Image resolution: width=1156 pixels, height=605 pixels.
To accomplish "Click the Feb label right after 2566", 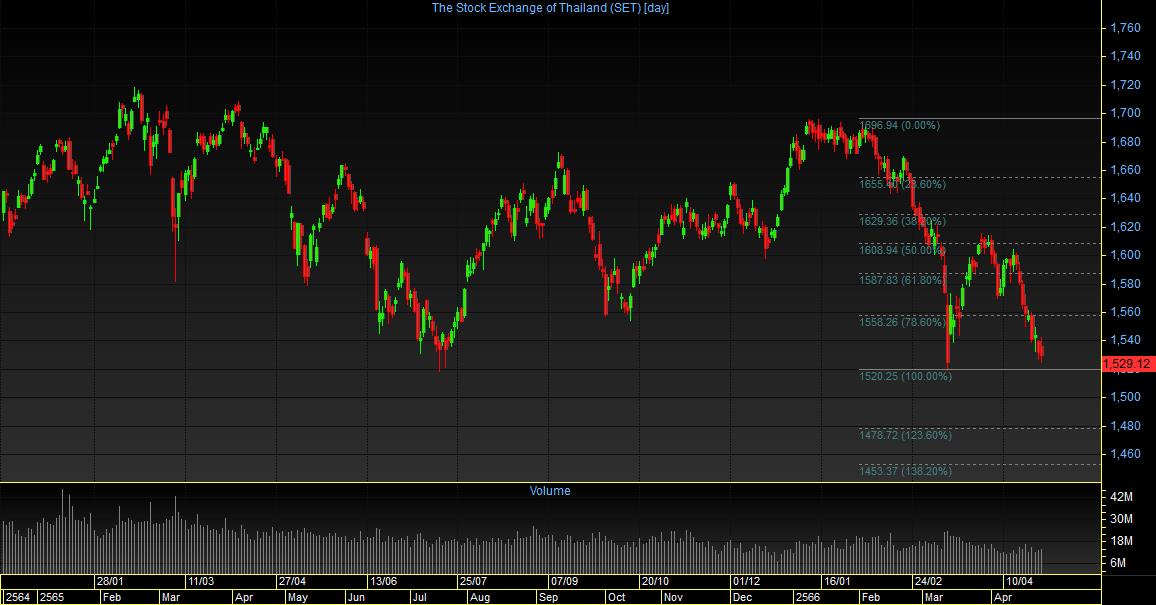I will tap(871, 598).
